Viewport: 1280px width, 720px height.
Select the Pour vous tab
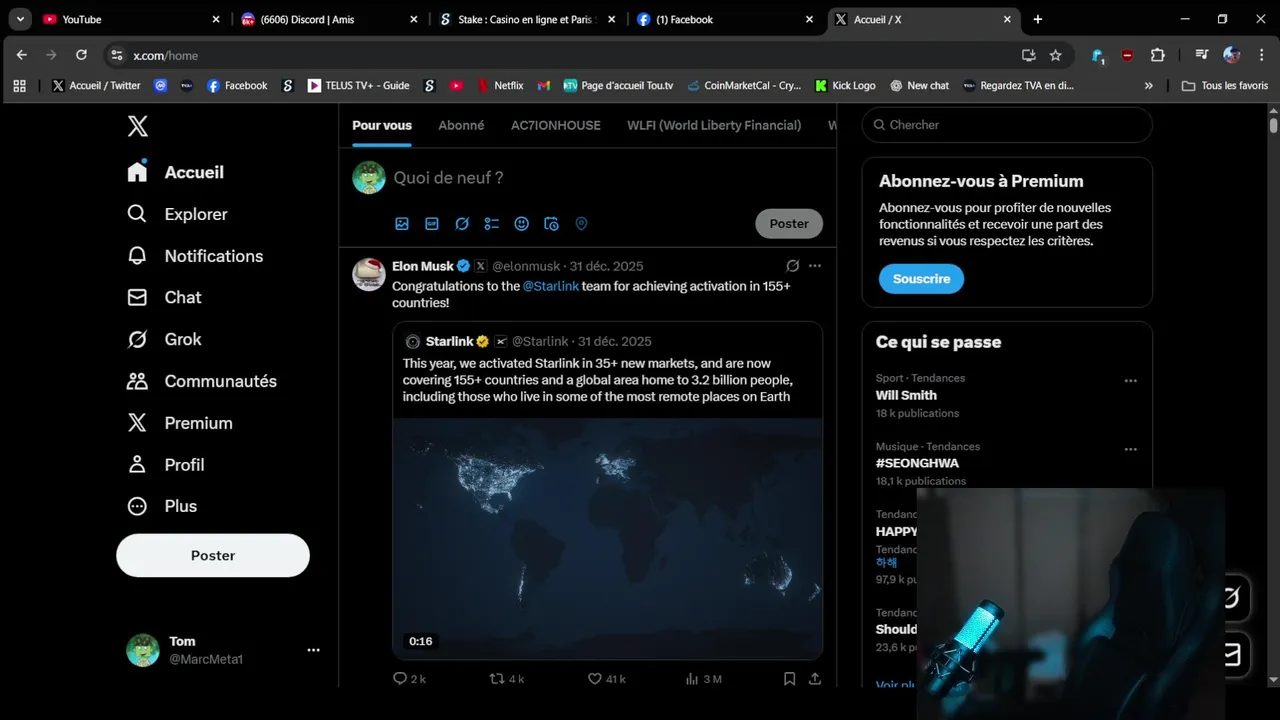point(382,125)
